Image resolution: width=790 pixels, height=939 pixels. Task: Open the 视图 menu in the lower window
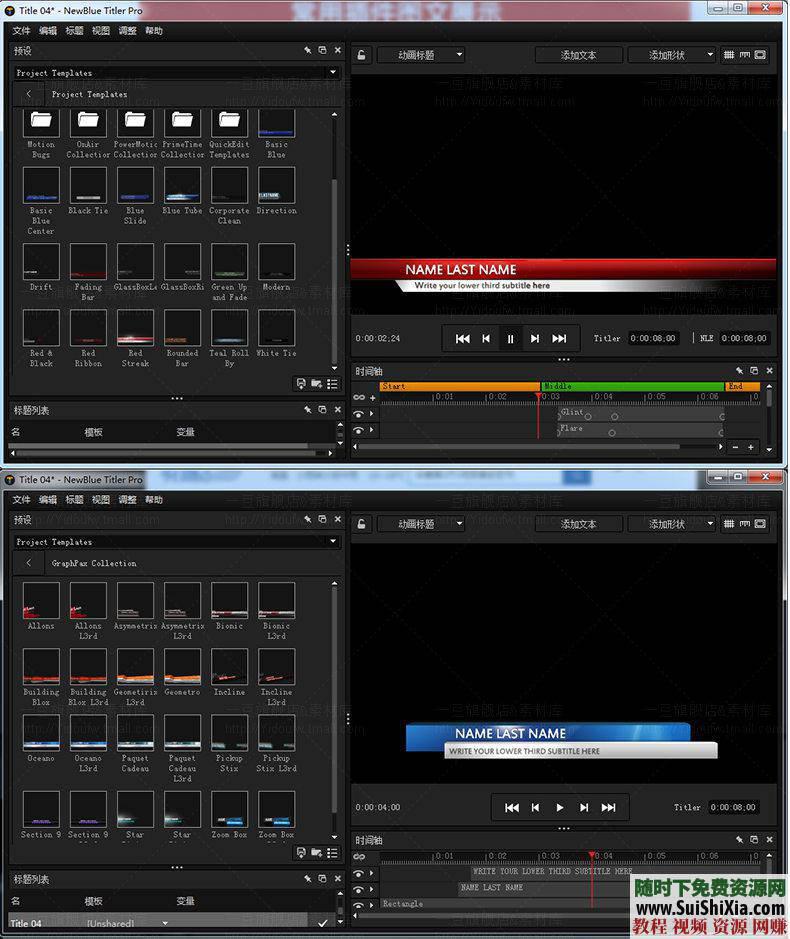pos(101,500)
